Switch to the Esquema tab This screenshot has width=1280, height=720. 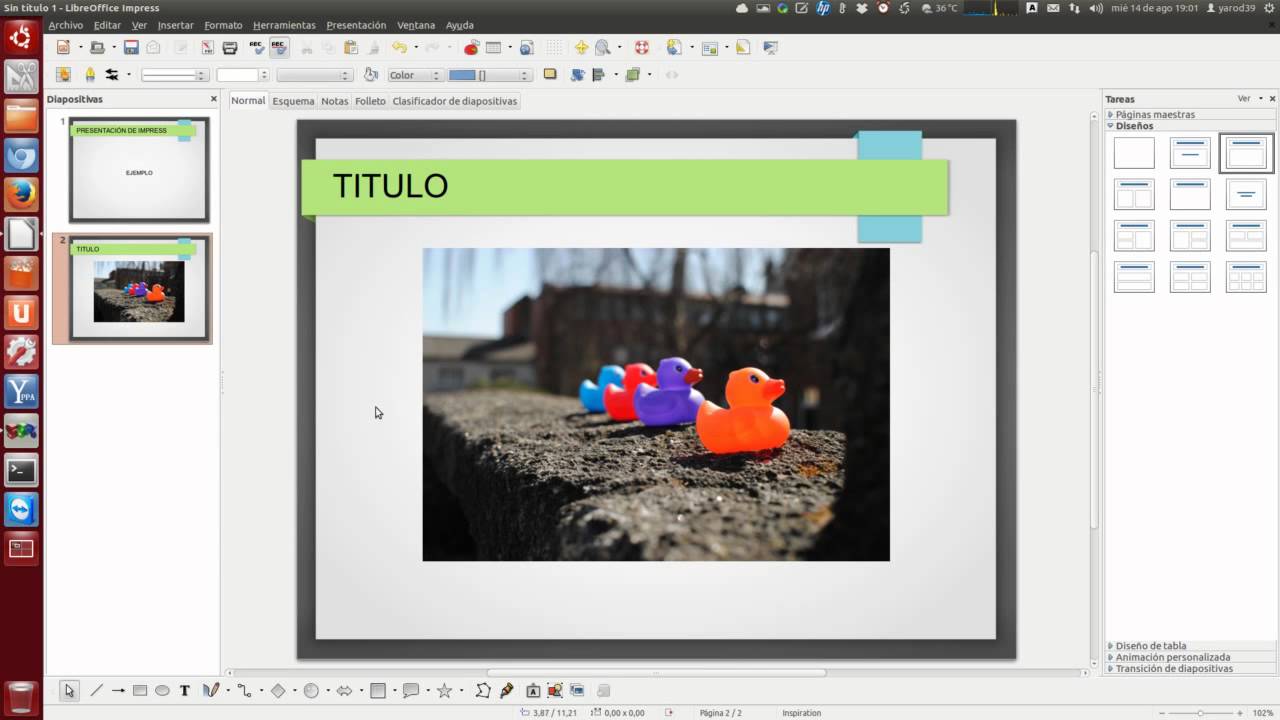coord(293,101)
